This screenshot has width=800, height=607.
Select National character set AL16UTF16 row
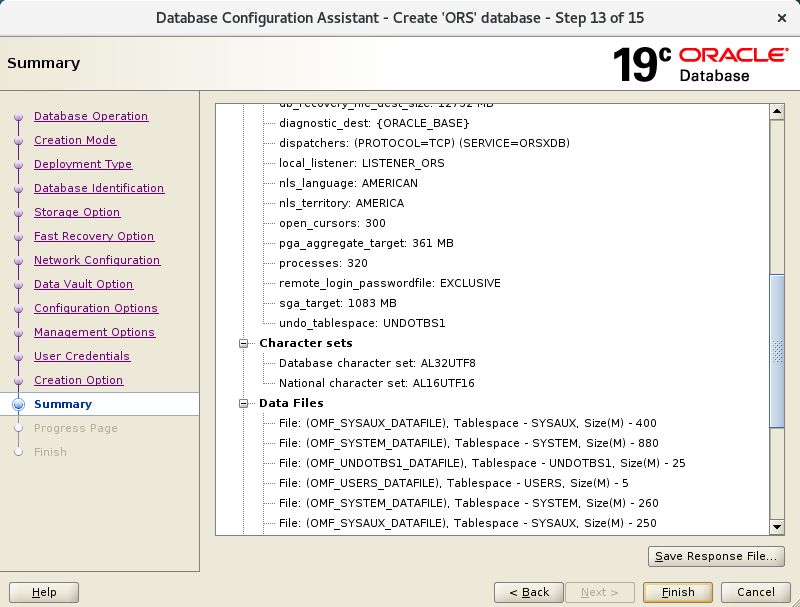(377, 383)
